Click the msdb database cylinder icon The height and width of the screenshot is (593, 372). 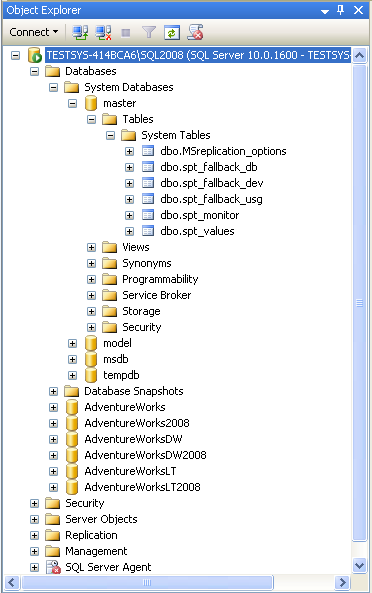[91, 359]
